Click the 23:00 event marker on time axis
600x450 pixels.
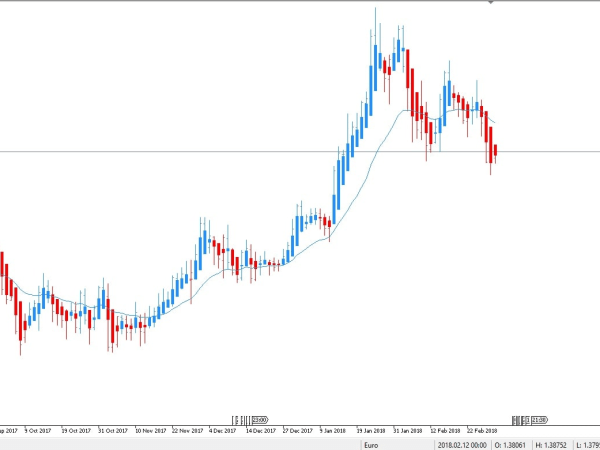point(258,419)
